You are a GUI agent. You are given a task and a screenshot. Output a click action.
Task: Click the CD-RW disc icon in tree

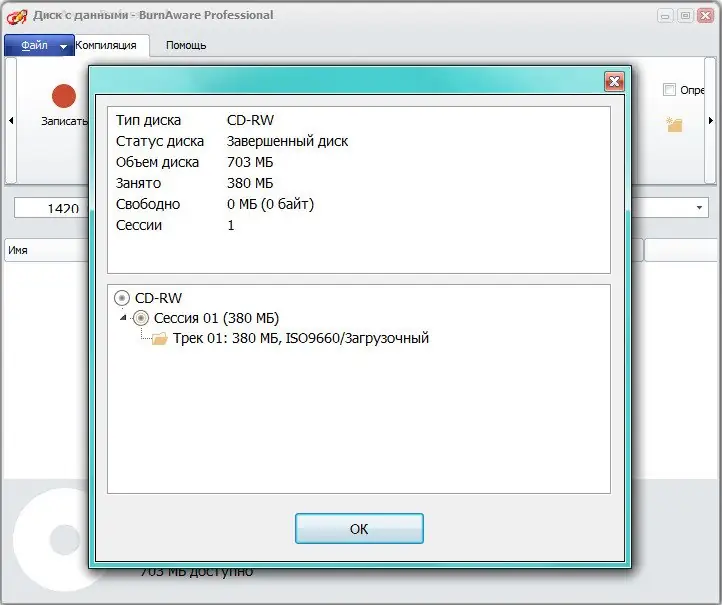pos(122,298)
